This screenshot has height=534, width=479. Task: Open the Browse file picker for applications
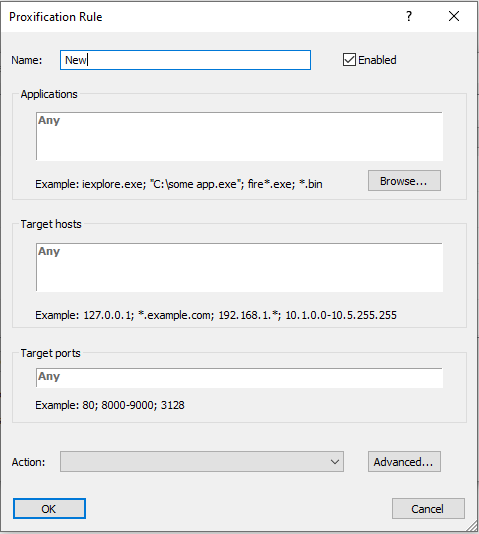(404, 181)
